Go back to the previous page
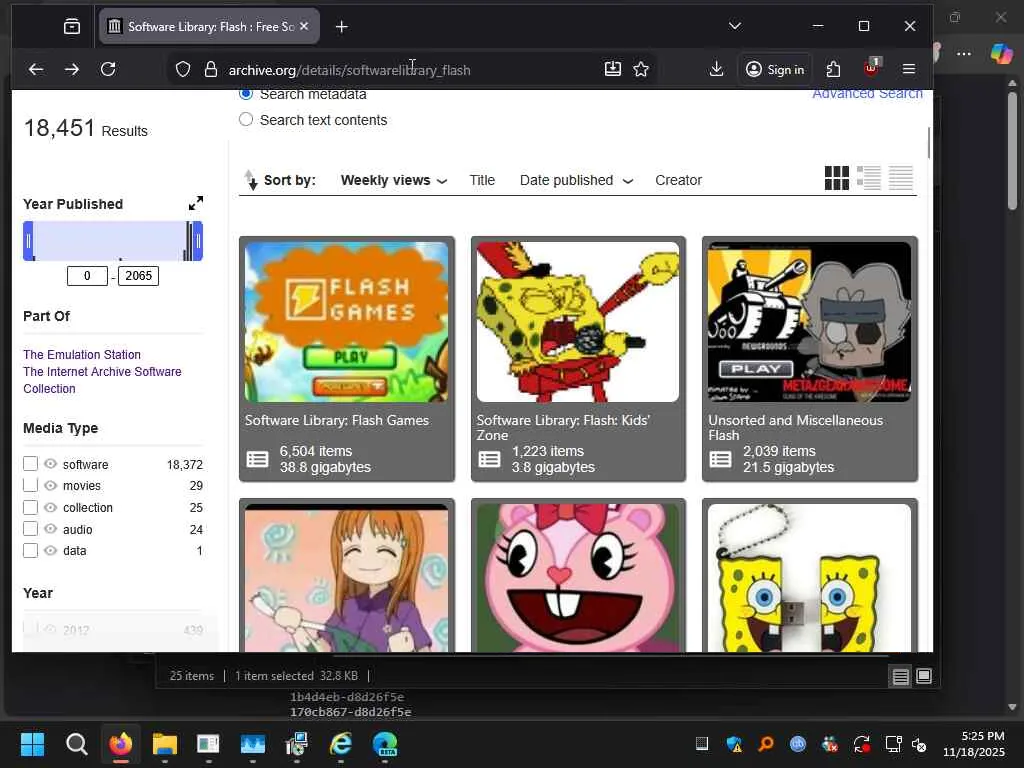Image resolution: width=1024 pixels, height=768 pixels. (36, 69)
